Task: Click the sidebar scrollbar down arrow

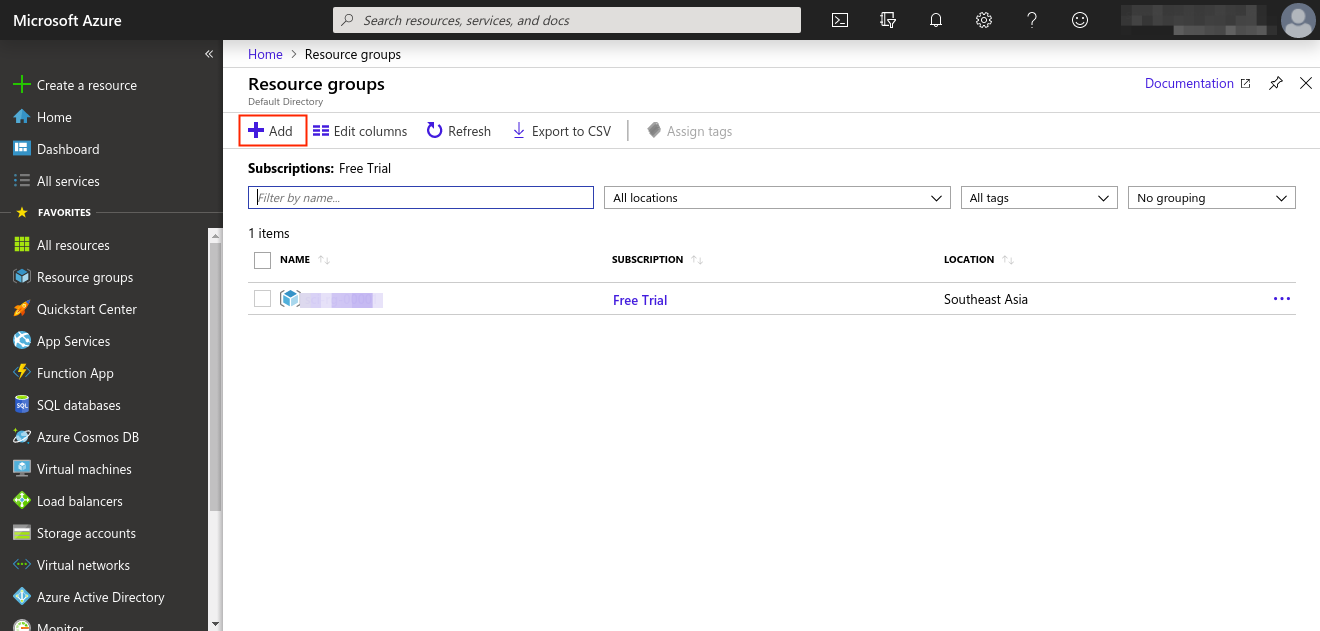Action: point(215,623)
